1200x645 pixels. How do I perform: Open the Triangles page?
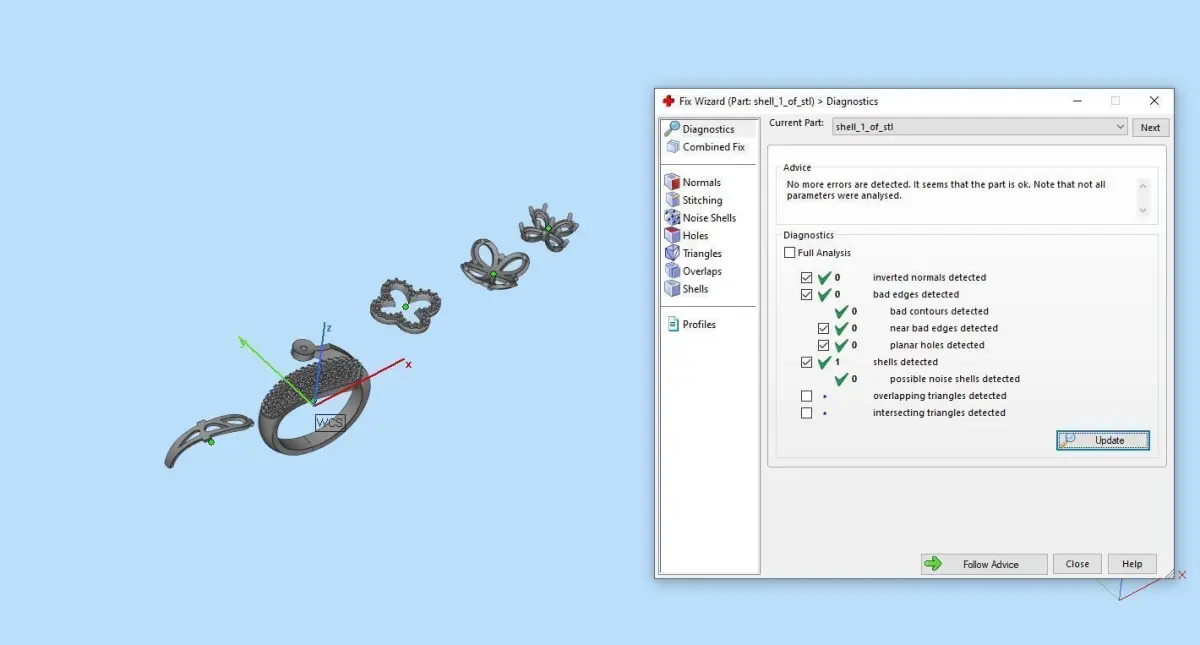tap(702, 254)
